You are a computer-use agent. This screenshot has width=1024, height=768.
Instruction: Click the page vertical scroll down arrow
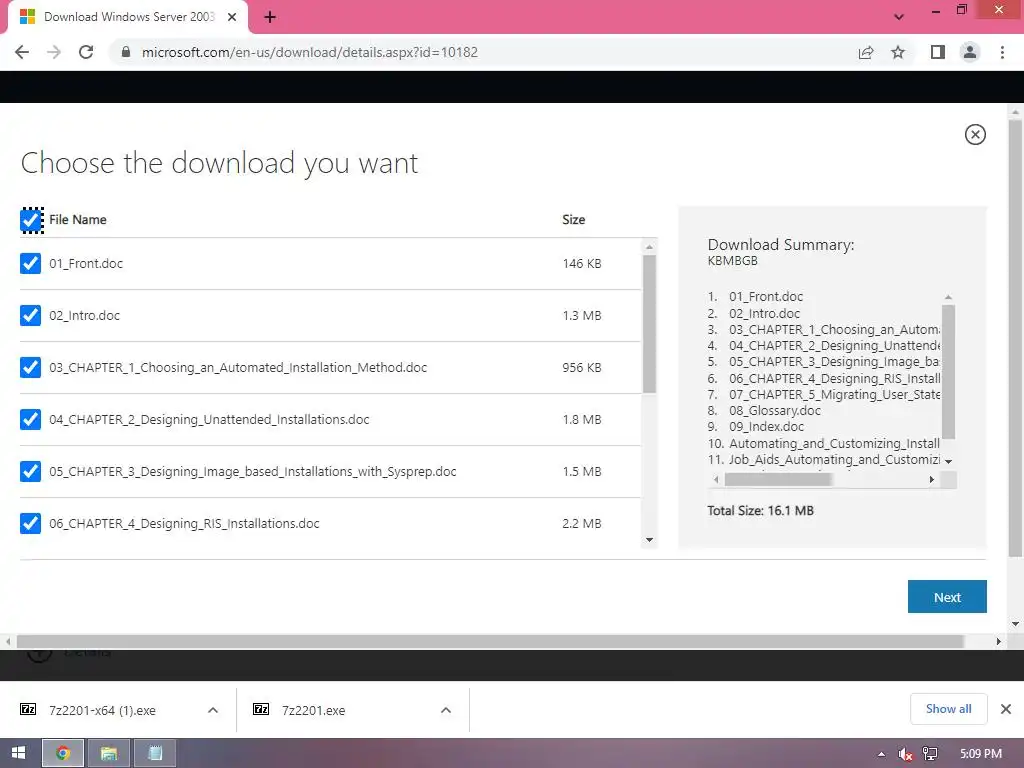click(1016, 624)
